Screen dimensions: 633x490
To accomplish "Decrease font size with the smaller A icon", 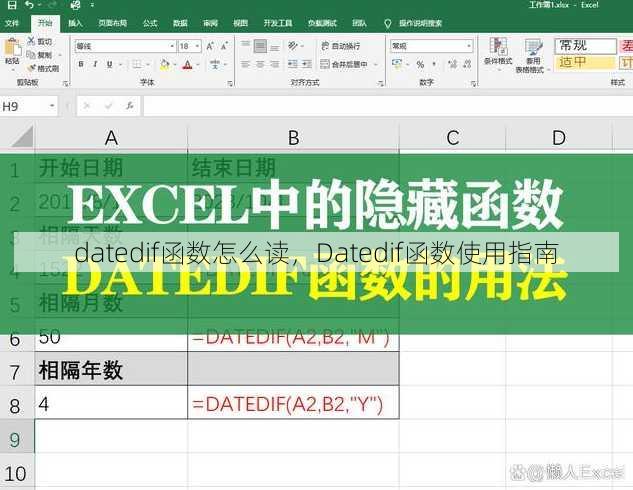I will pos(224,46).
